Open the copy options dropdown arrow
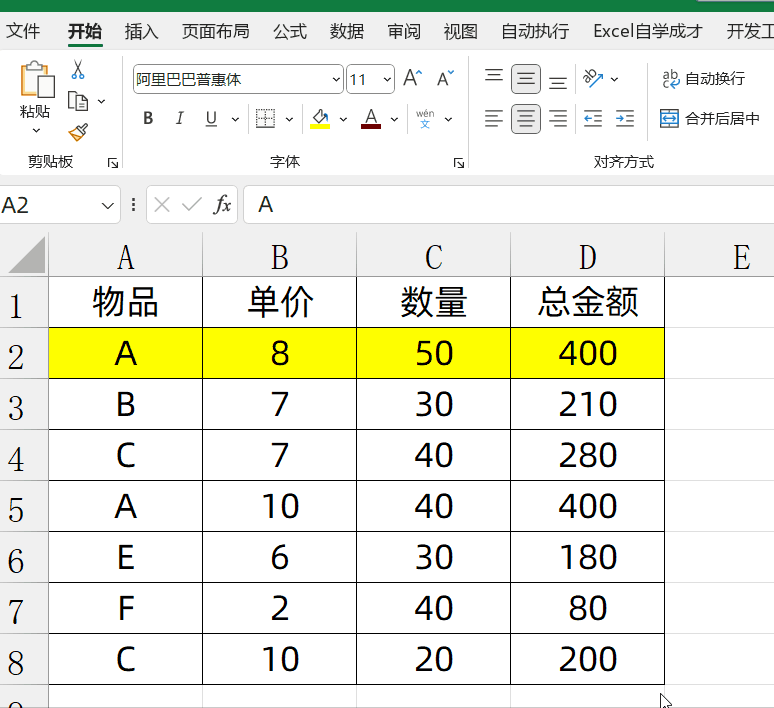Screen dimensions: 774x708 pos(102,101)
